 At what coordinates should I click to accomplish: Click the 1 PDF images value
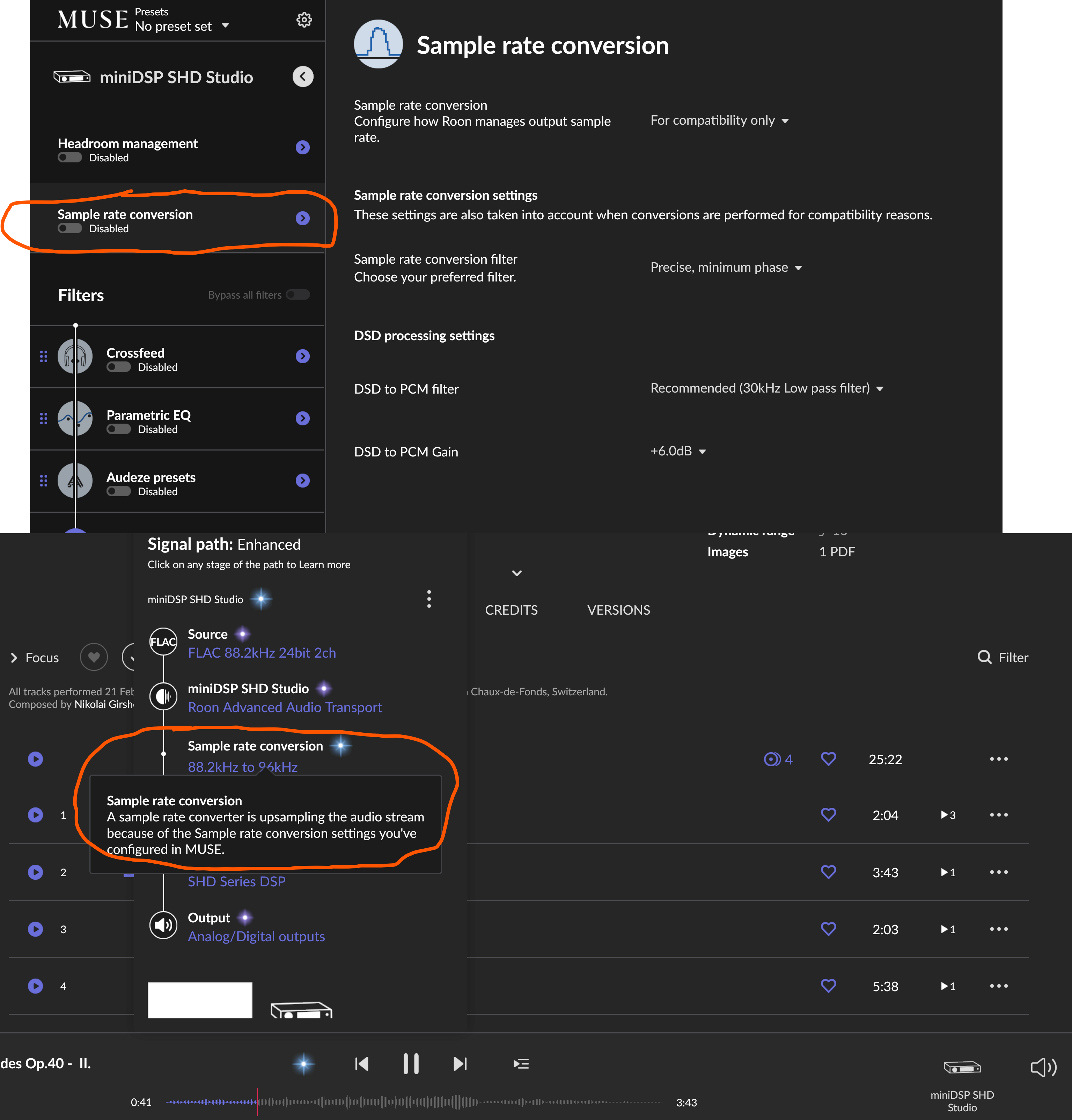pyautogui.click(x=837, y=552)
